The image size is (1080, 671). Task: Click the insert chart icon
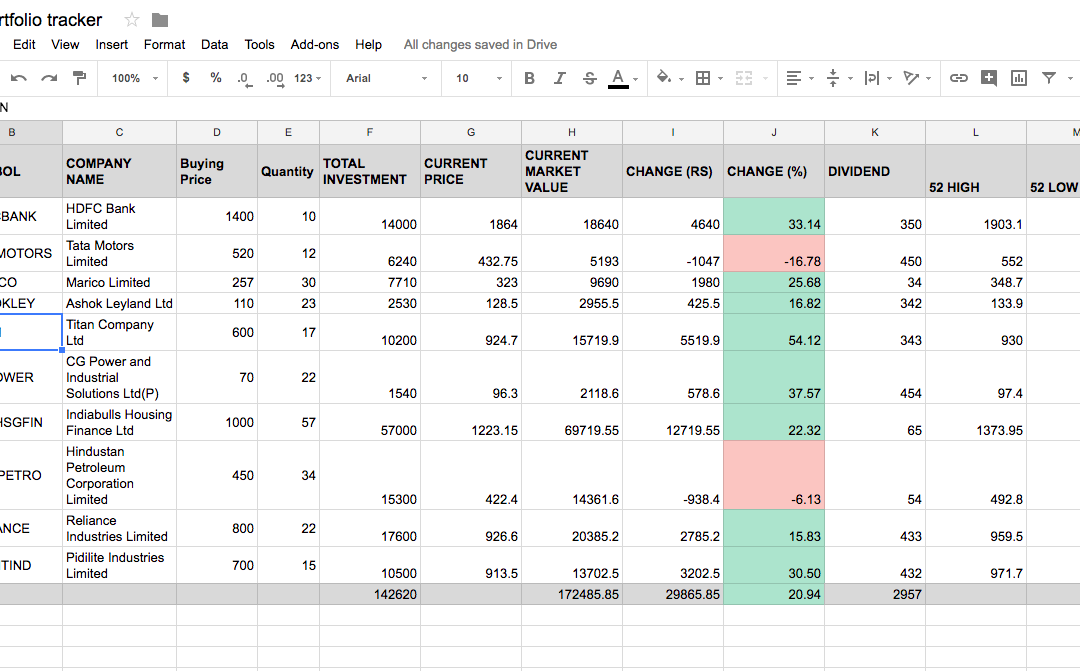1019,79
